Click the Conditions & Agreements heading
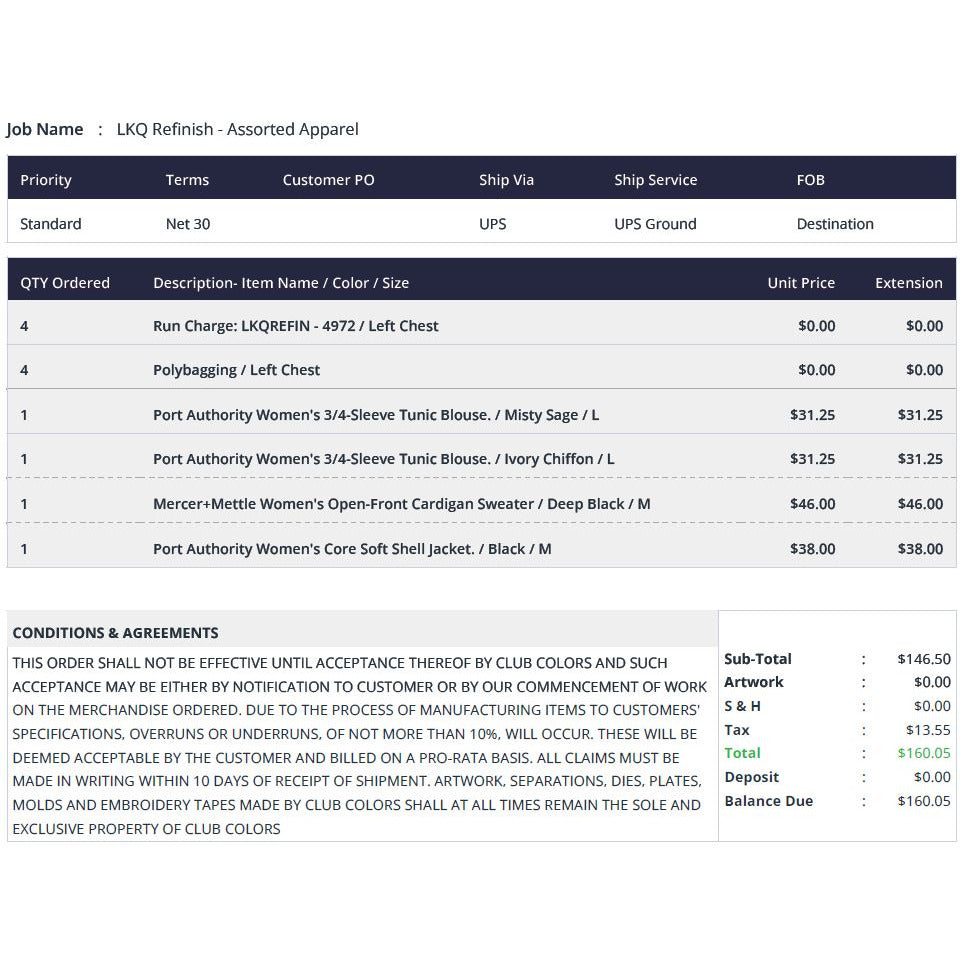This screenshot has height=961, width=961. pos(116,632)
